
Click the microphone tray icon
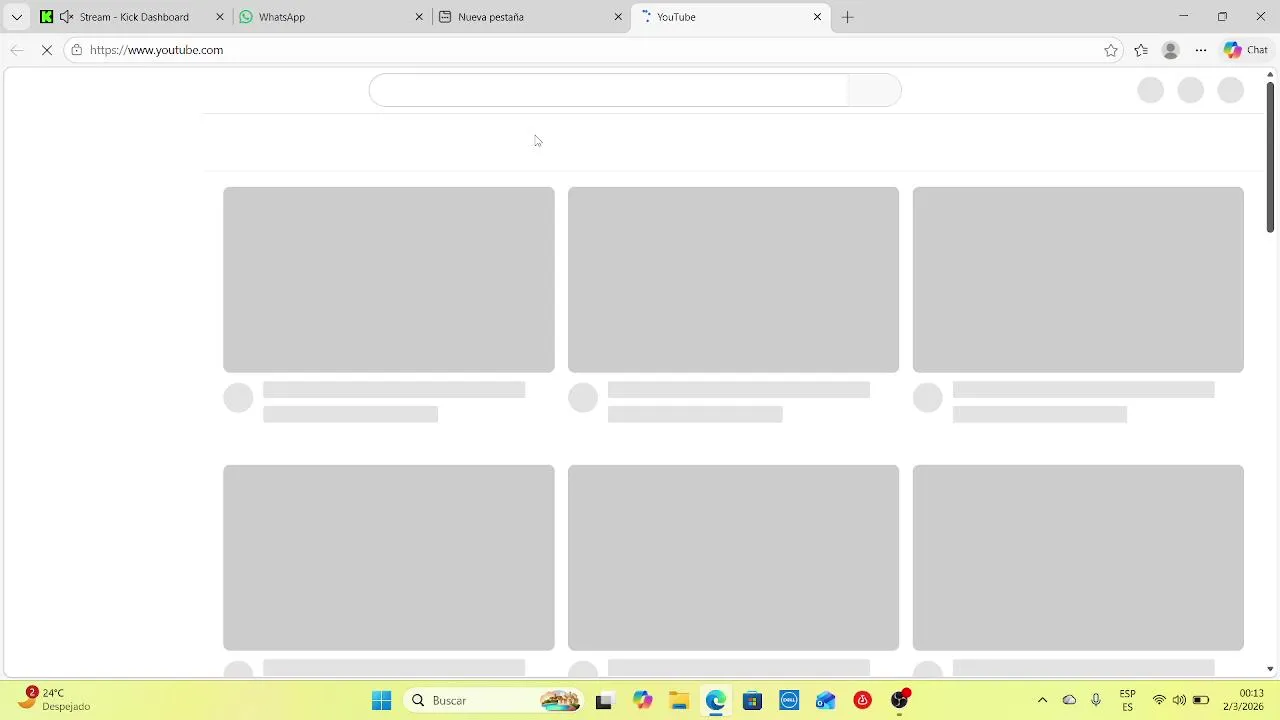point(1096,700)
